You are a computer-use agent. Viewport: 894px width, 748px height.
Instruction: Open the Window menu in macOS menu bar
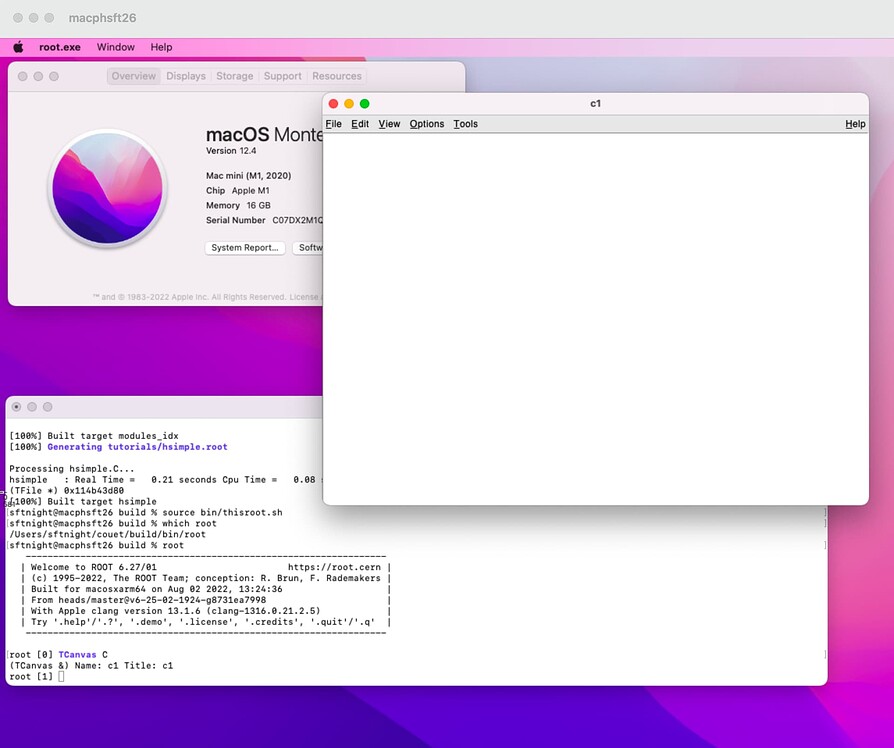tap(116, 47)
